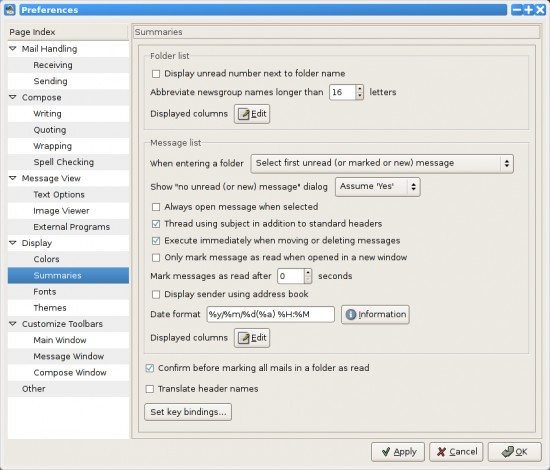This screenshot has width=550, height=470.
Task: Collapse the Customize Toolbars tree section
Action: pyautogui.click(x=13, y=323)
